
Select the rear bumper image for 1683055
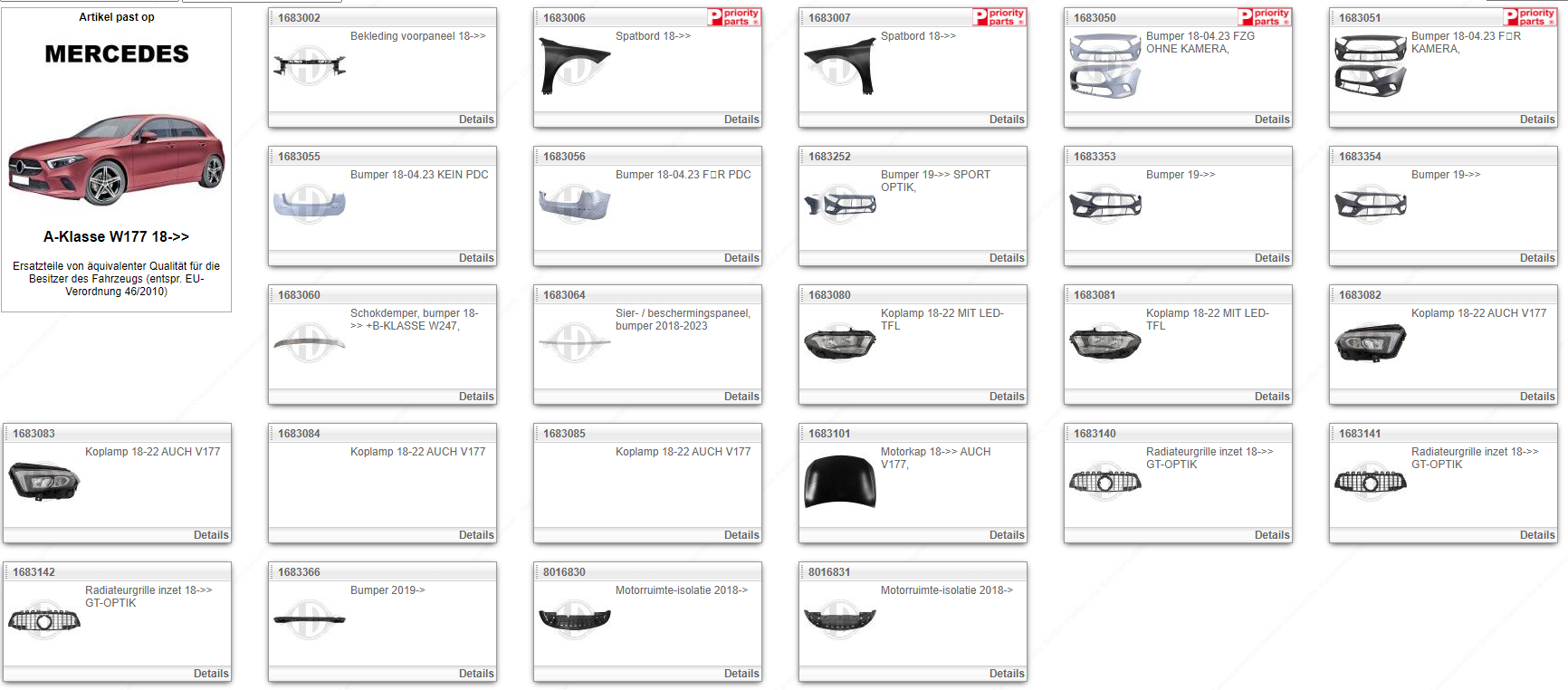[x=309, y=205]
